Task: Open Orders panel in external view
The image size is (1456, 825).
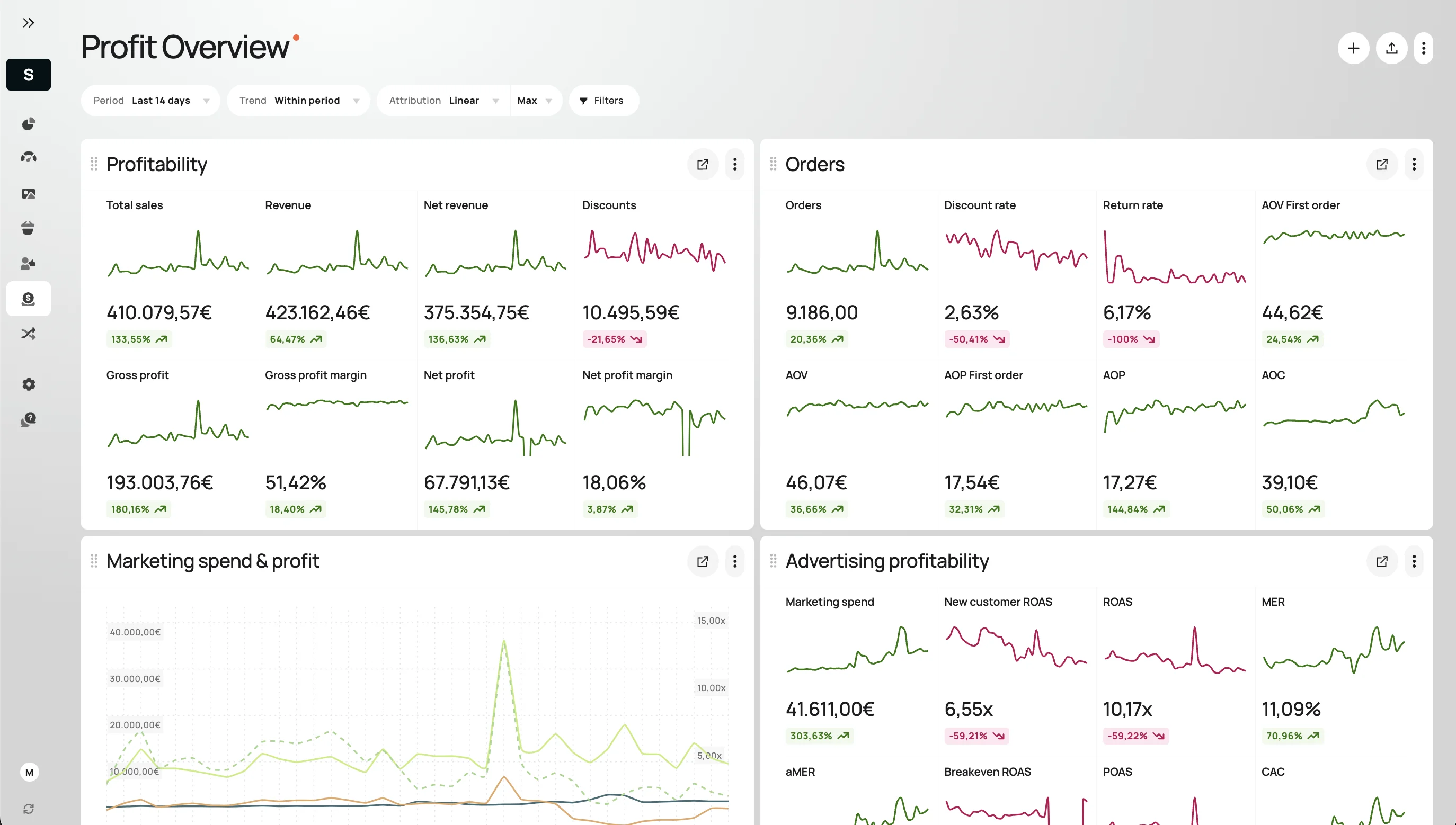Action: coord(1382,164)
